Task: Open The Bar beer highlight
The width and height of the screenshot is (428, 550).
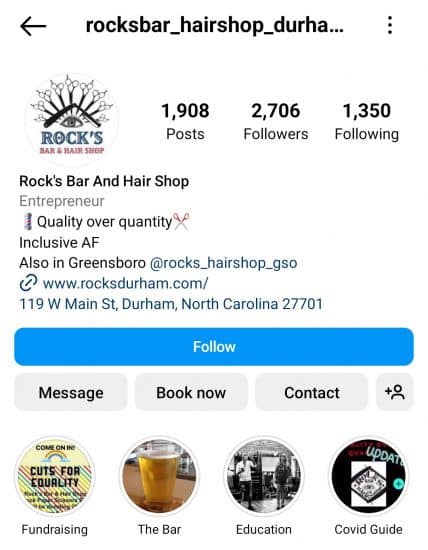Action: (159, 476)
